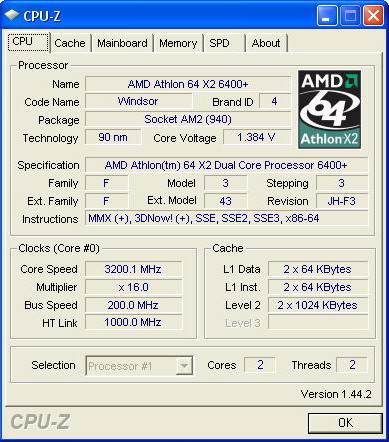The image size is (389, 442).
Task: Click the Technology value 90 nm
Action: pyautogui.click(x=113, y=137)
